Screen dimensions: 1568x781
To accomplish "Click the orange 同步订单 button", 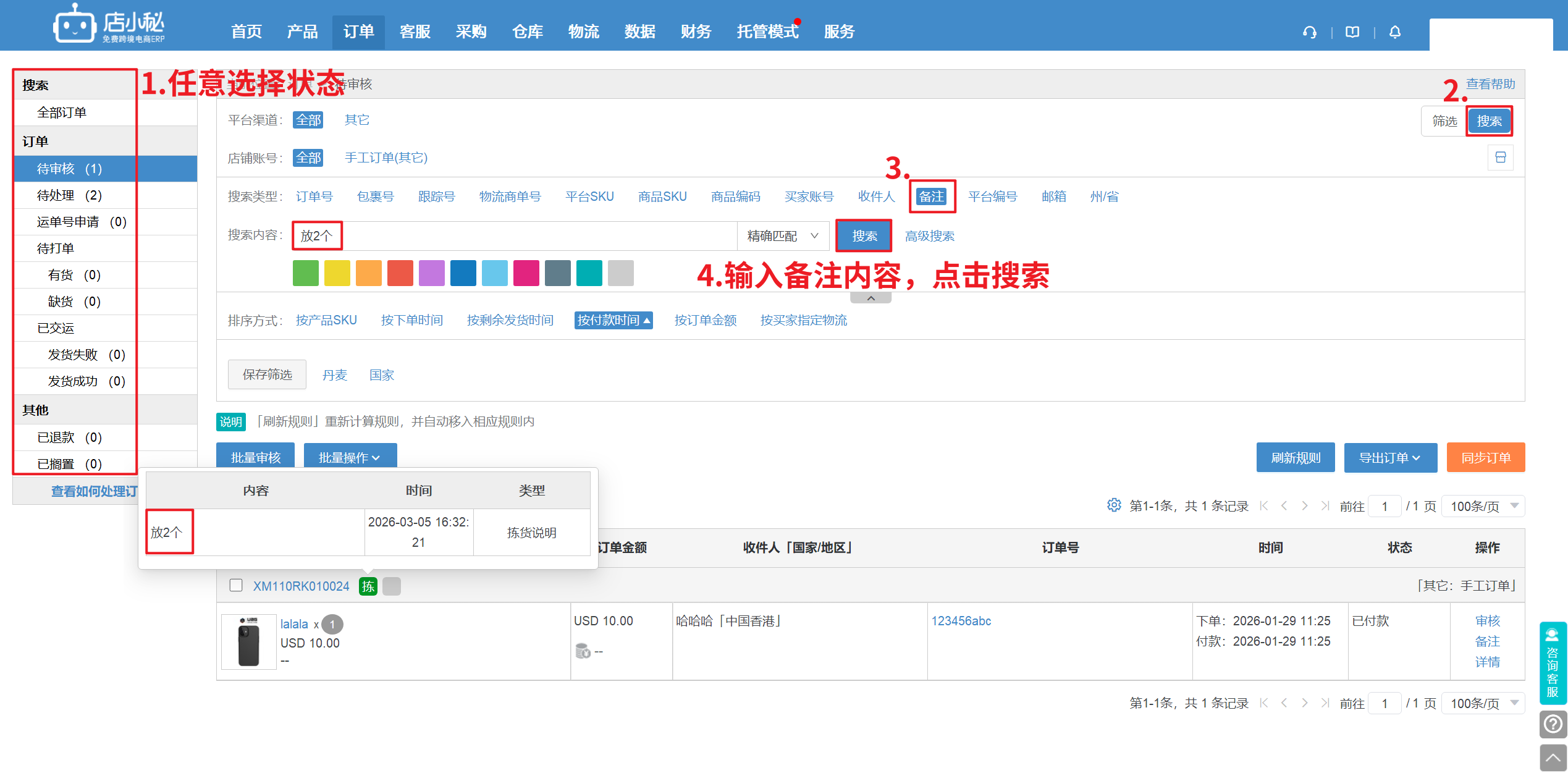I will 1485,458.
